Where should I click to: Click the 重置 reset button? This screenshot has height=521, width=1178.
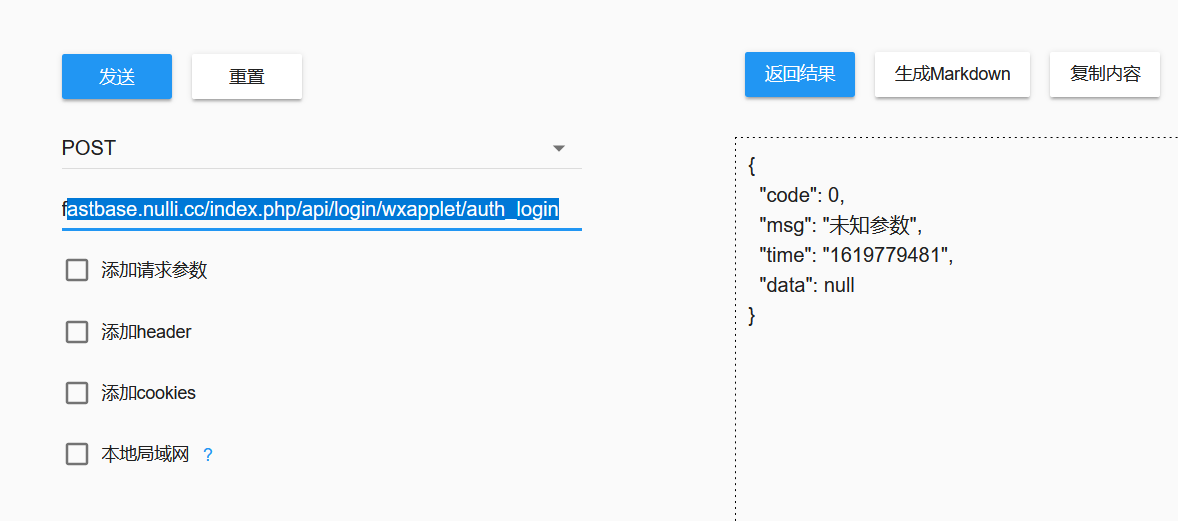pyautogui.click(x=246, y=77)
